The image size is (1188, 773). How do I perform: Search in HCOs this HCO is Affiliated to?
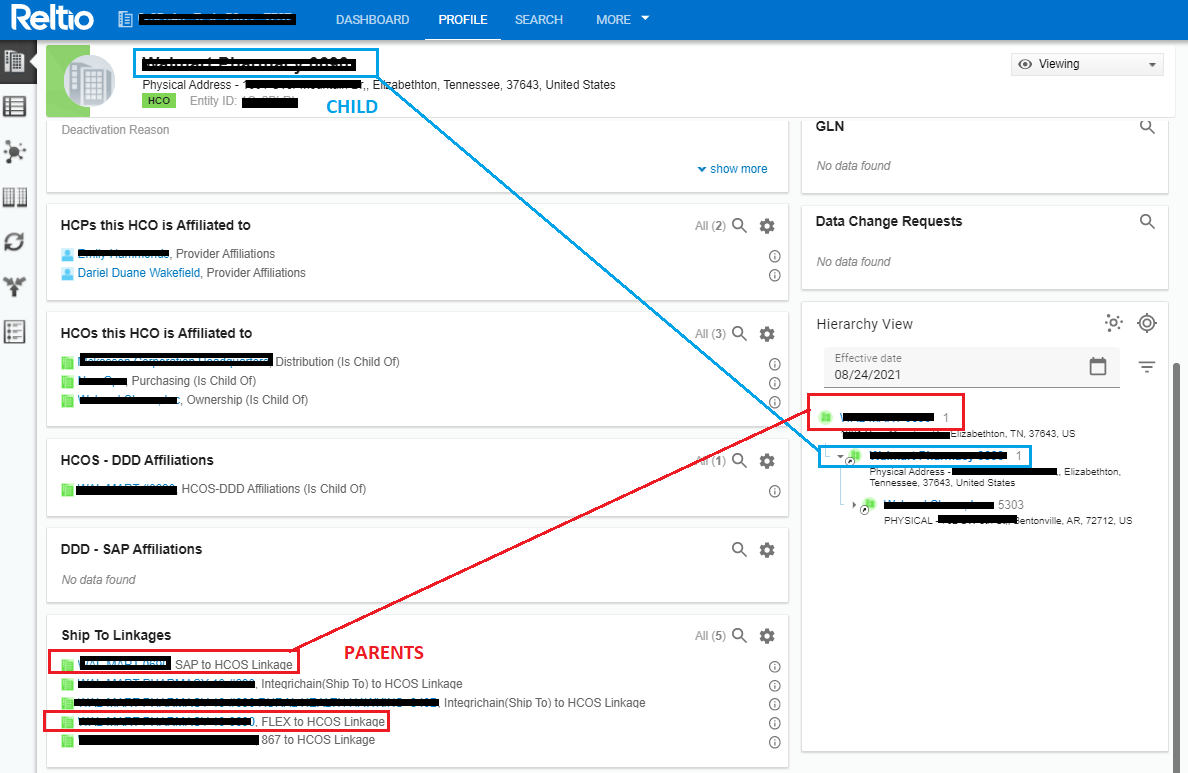(739, 333)
